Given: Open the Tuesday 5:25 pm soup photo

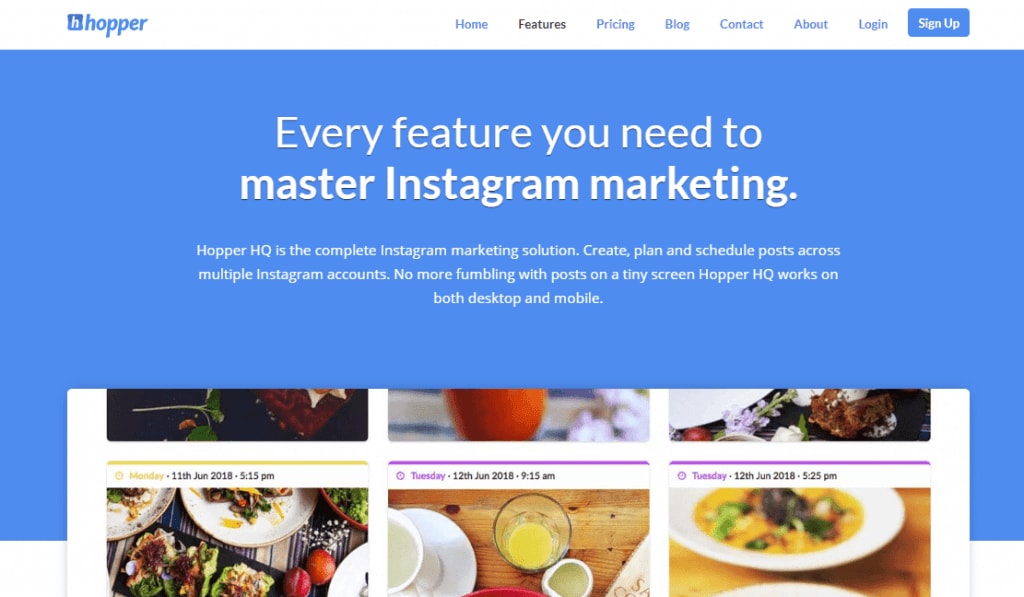Looking at the screenshot, I should tap(800, 542).
